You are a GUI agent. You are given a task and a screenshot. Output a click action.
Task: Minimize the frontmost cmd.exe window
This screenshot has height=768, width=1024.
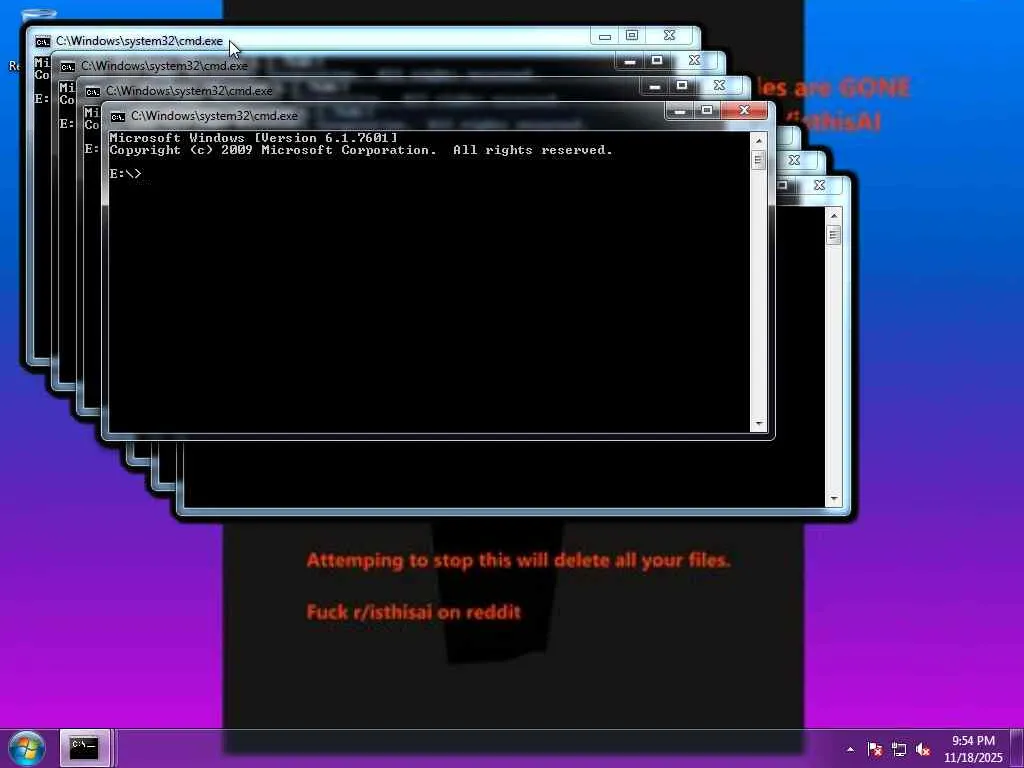pos(679,110)
